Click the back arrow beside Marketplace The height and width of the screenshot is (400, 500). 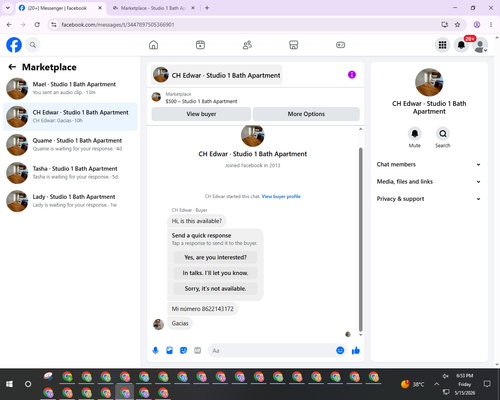12,67
